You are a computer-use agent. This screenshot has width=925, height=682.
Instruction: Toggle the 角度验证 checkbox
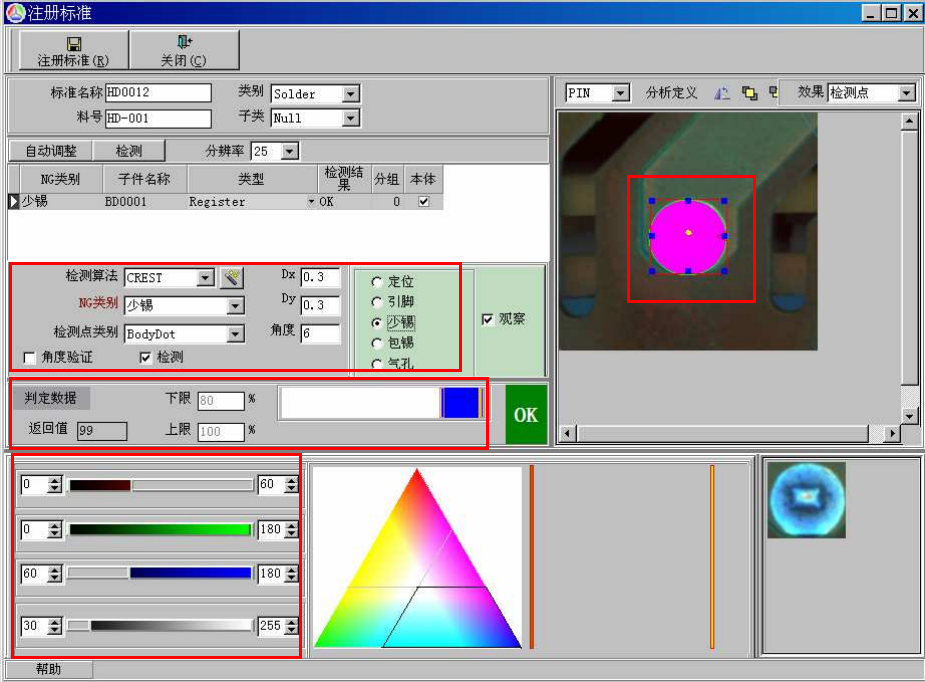(x=28, y=358)
